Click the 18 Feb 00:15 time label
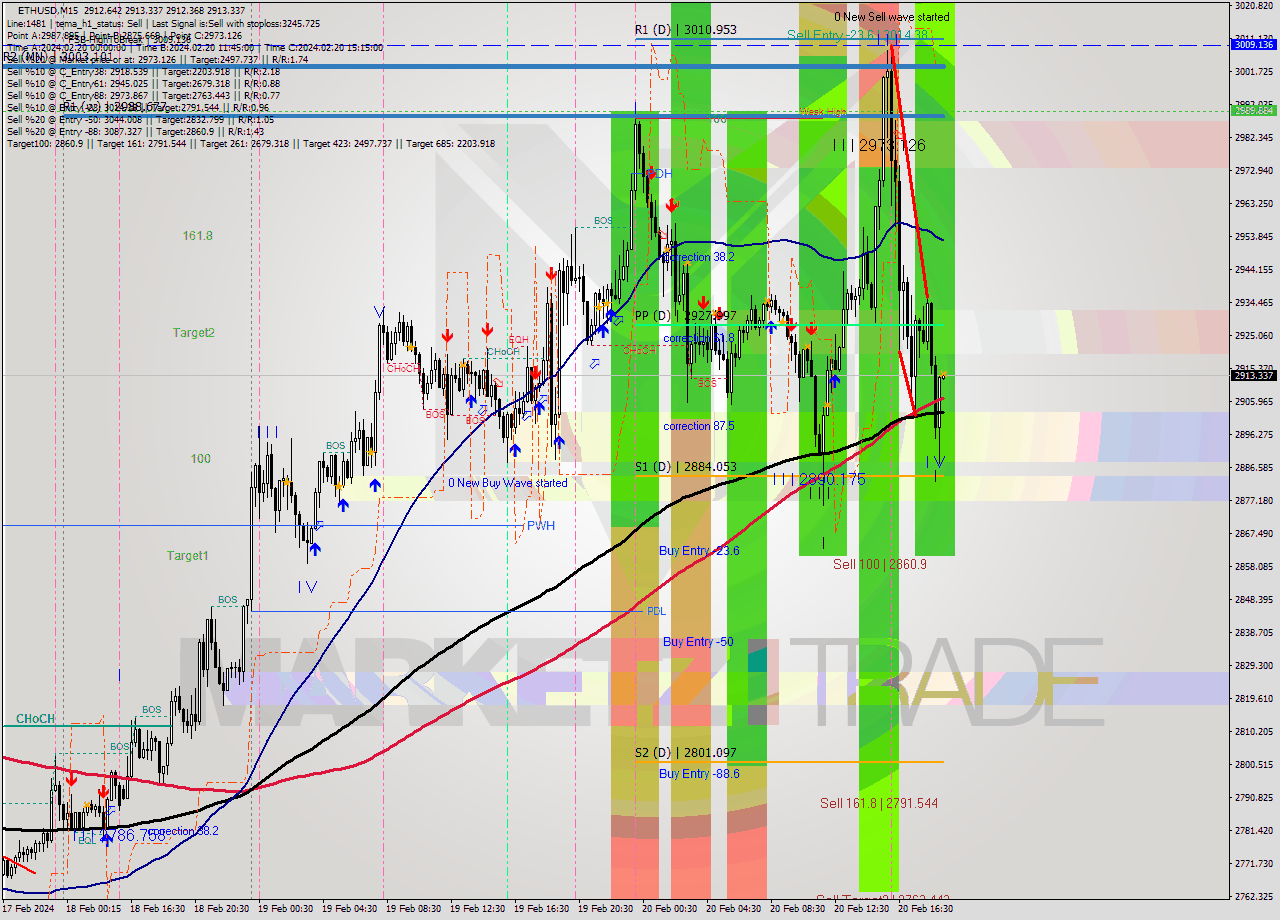This screenshot has width=1280, height=920. [x=93, y=909]
